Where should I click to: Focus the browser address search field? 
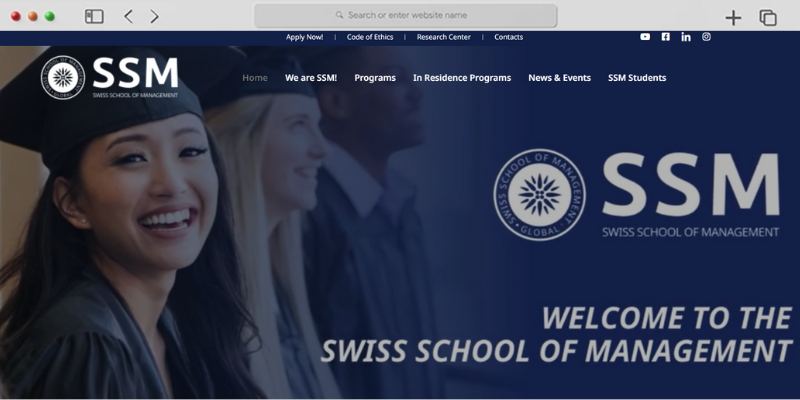pos(405,15)
